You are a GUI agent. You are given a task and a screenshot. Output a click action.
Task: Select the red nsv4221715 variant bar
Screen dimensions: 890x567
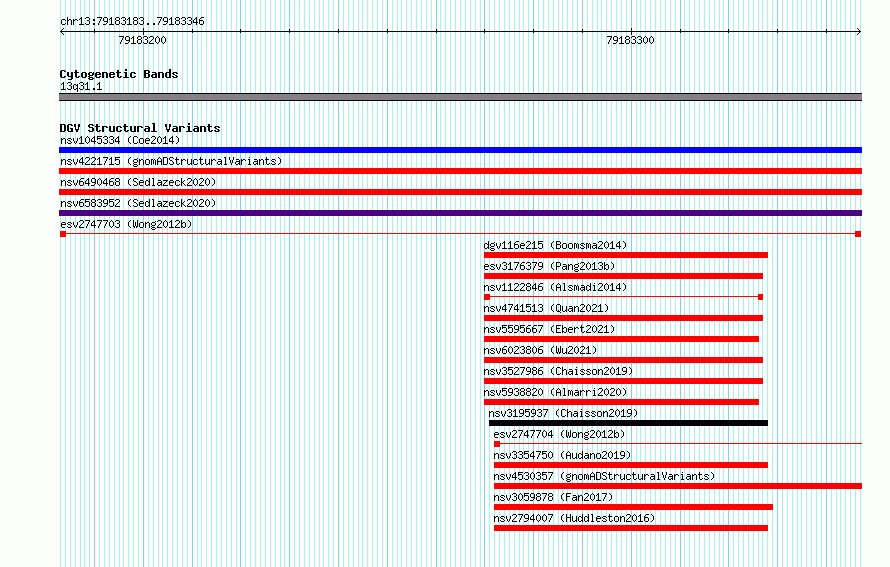[x=460, y=171]
